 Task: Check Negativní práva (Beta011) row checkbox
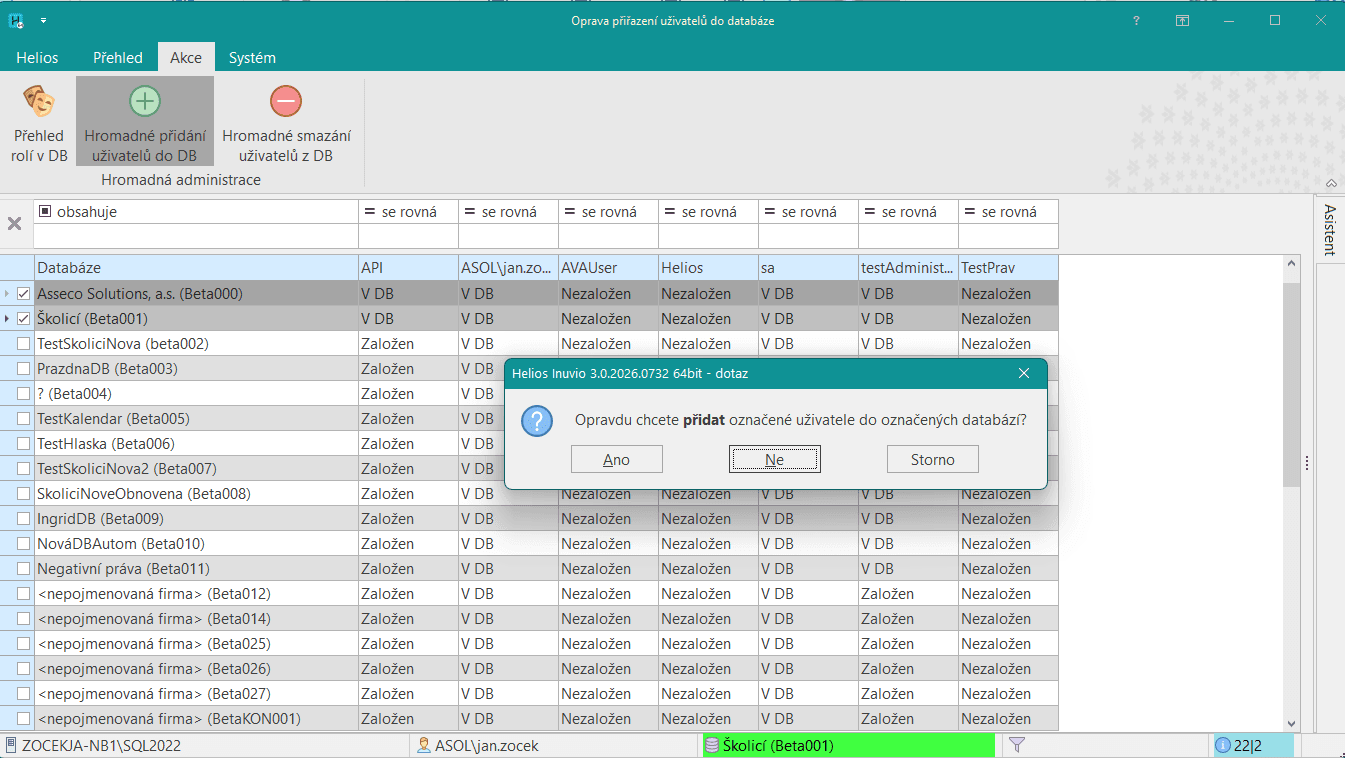pos(24,569)
